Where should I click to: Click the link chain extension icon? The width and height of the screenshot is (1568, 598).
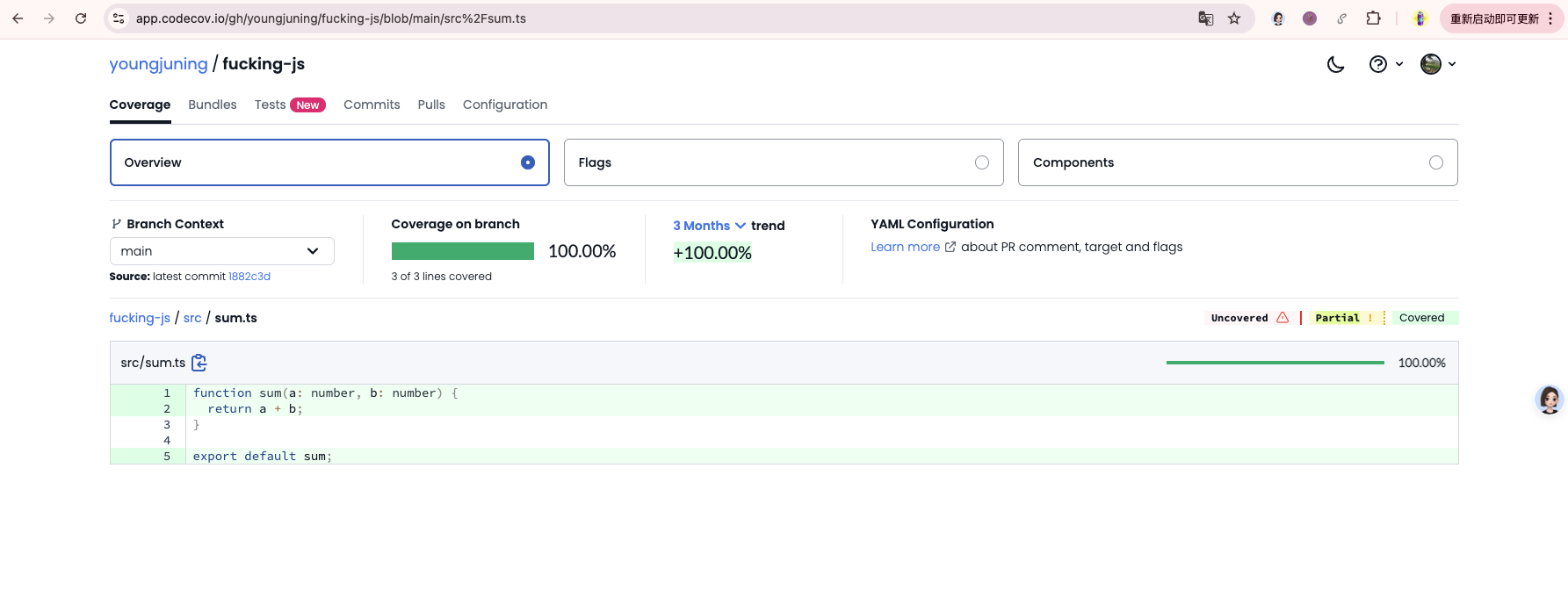pos(1341,18)
